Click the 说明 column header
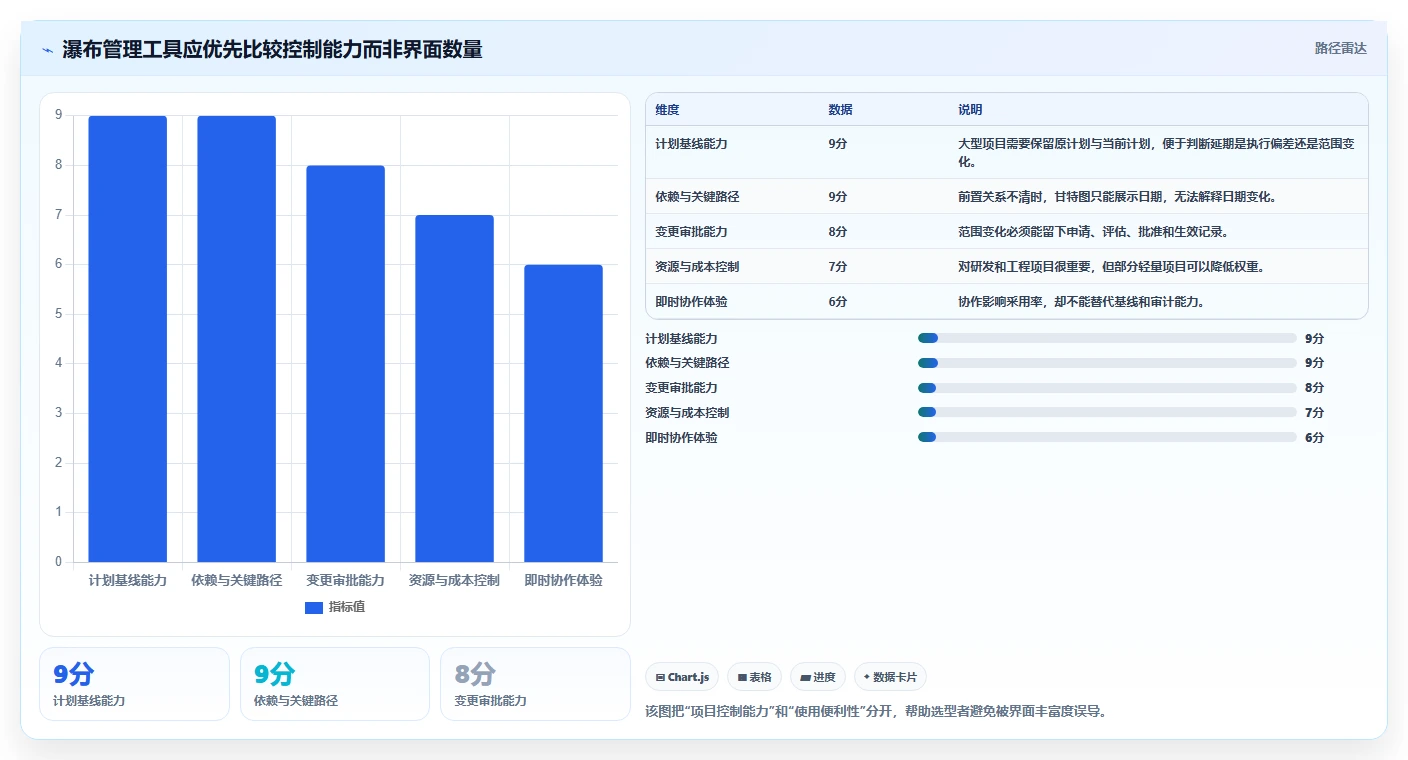Image resolution: width=1408 pixels, height=760 pixels. click(970, 110)
